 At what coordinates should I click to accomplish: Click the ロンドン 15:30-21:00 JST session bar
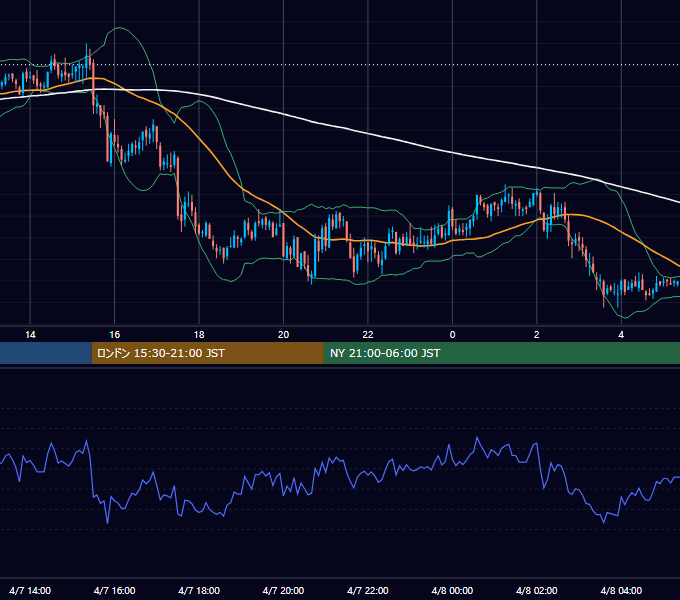[208, 353]
